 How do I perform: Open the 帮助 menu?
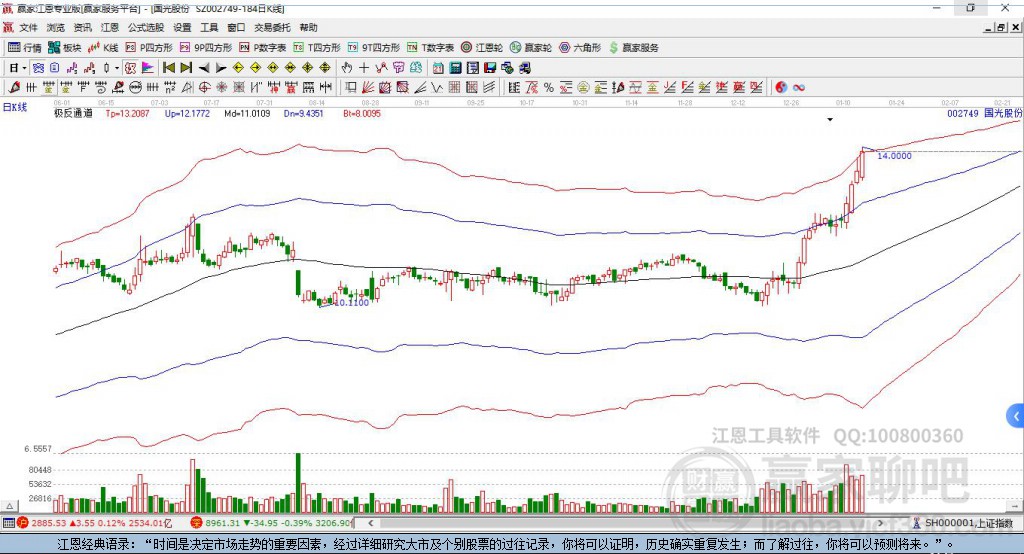(x=308, y=27)
